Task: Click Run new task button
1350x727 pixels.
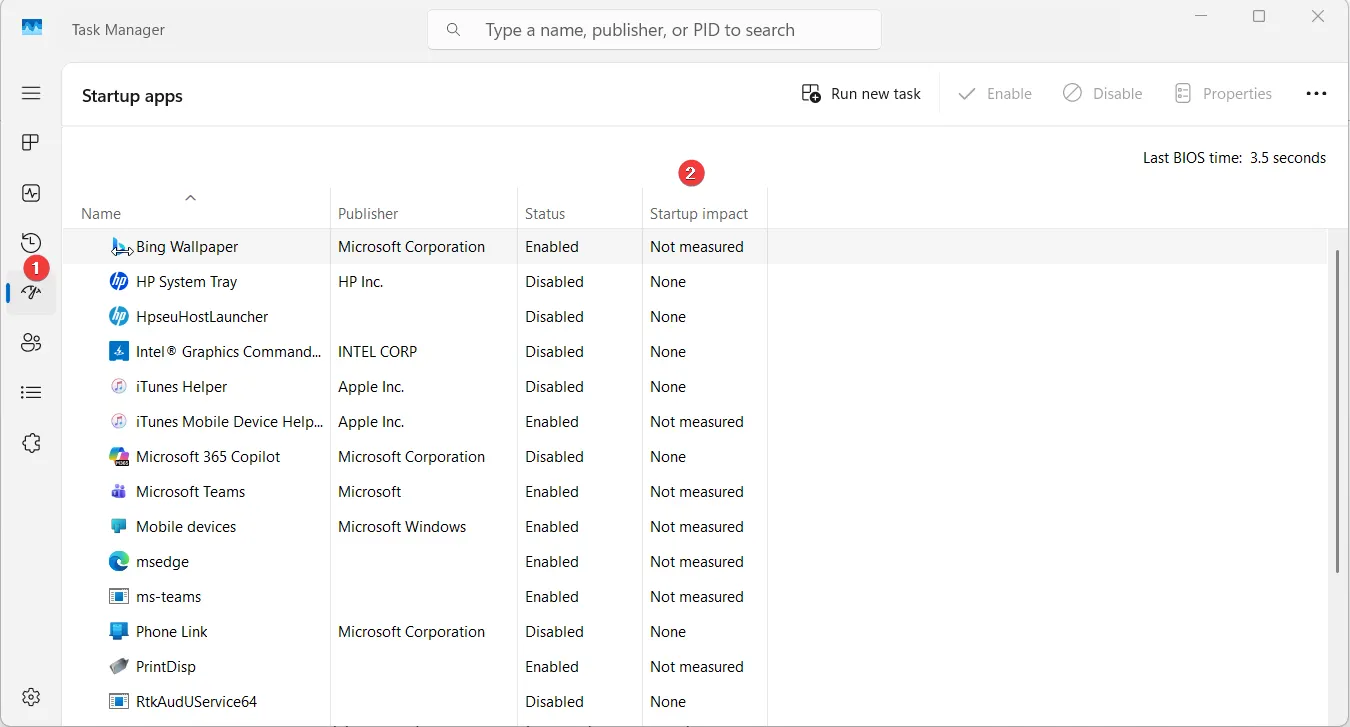Action: 861,94
